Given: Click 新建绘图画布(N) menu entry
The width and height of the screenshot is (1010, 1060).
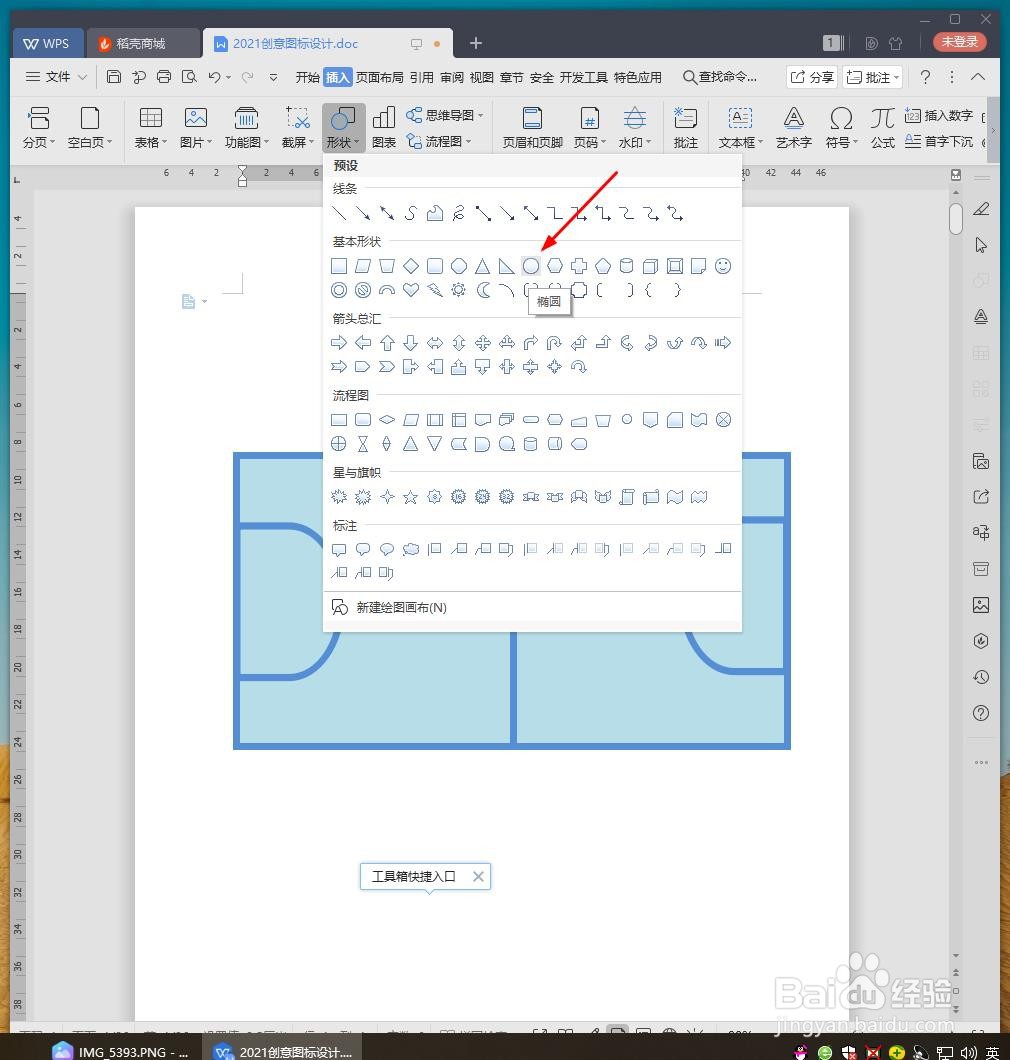Looking at the screenshot, I should tap(402, 607).
